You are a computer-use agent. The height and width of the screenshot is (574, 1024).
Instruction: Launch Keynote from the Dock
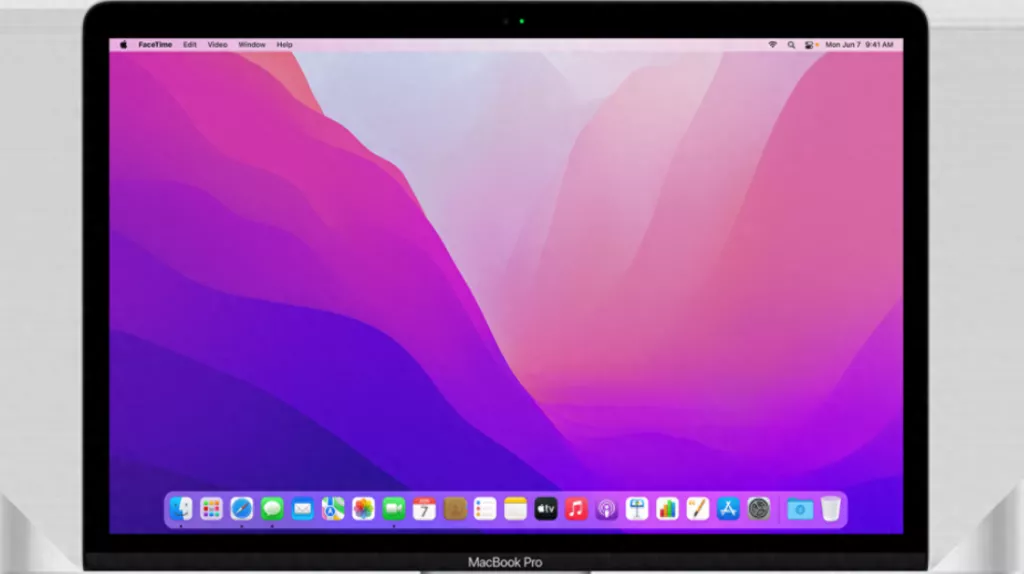pos(637,509)
